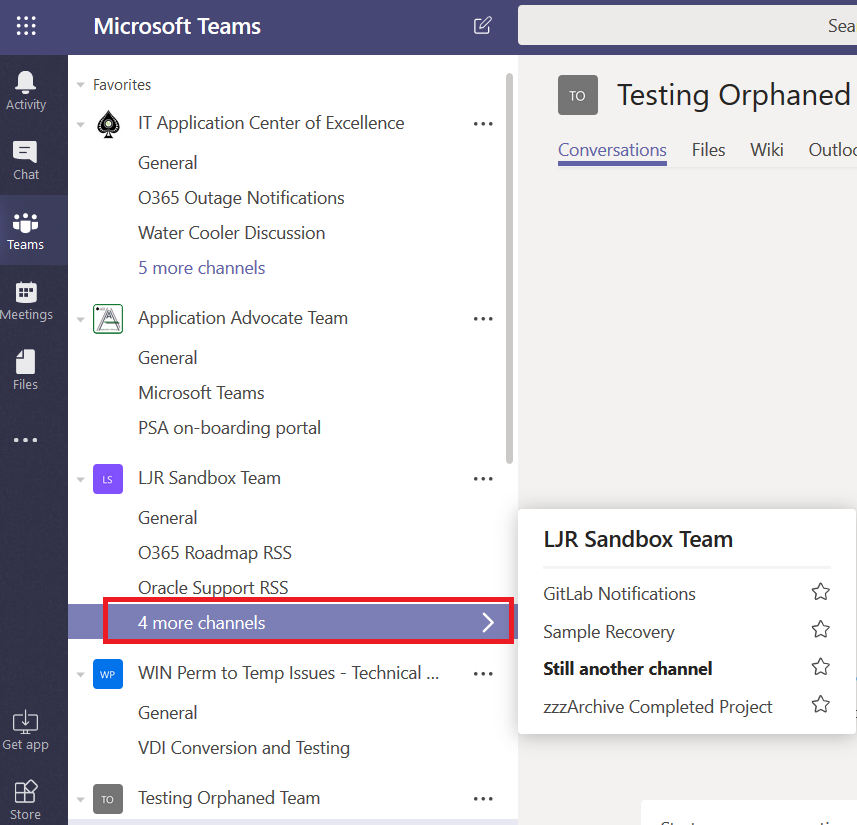Viewport: 857px width, 825px height.
Task: Show 5 more channels link
Action: (x=202, y=268)
